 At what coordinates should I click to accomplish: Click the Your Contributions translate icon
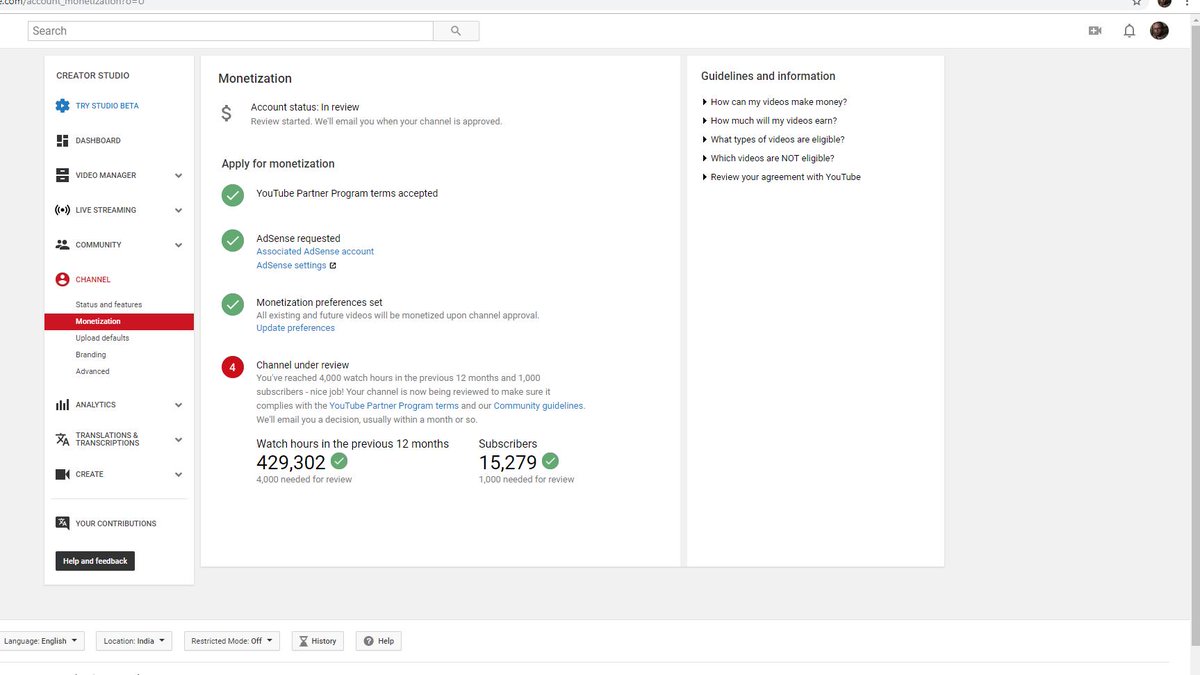(62, 523)
